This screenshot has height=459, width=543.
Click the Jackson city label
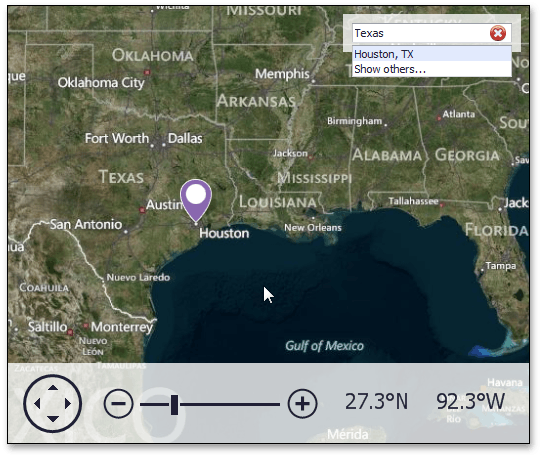290,153
